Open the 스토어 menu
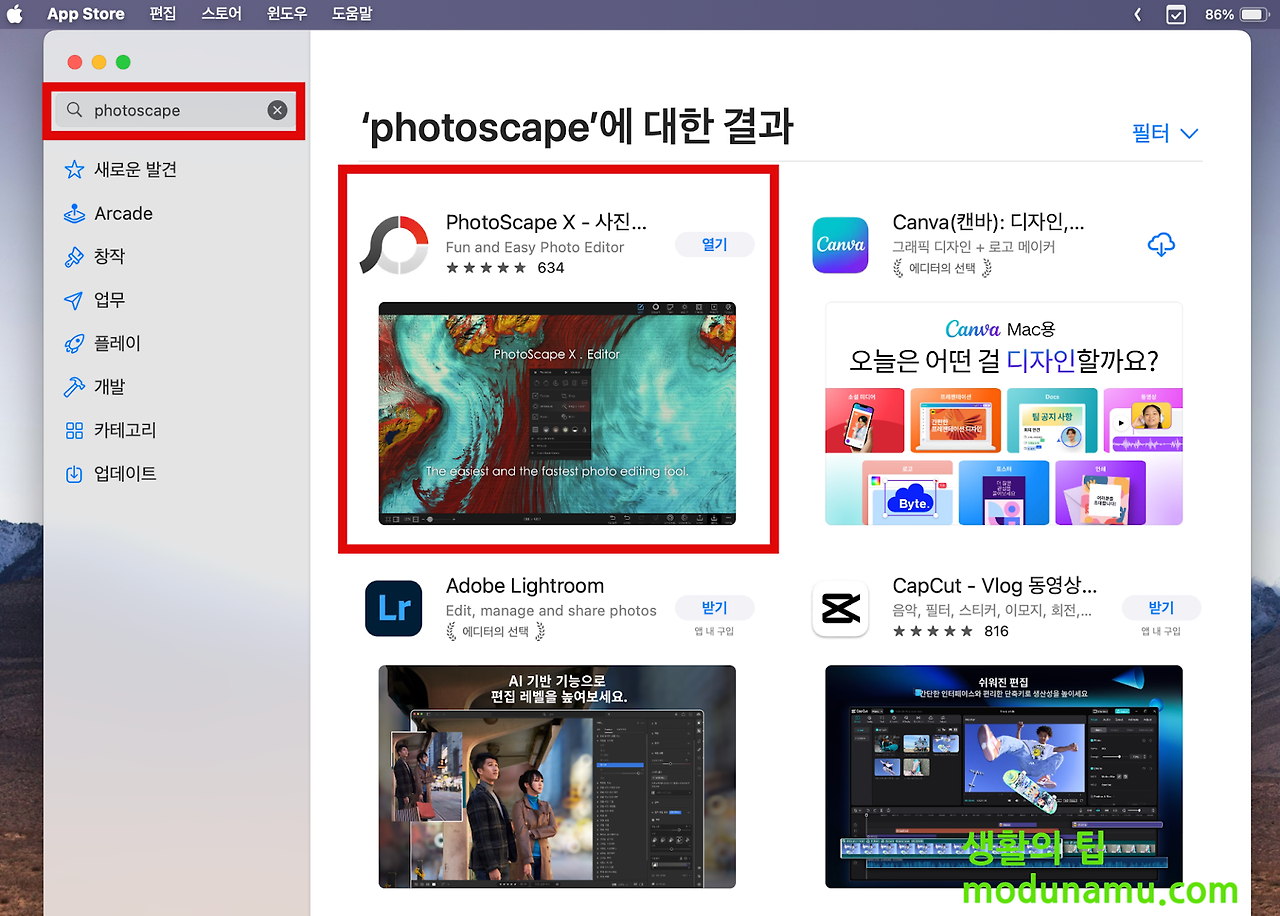Image resolution: width=1280 pixels, height=916 pixels. (221, 14)
